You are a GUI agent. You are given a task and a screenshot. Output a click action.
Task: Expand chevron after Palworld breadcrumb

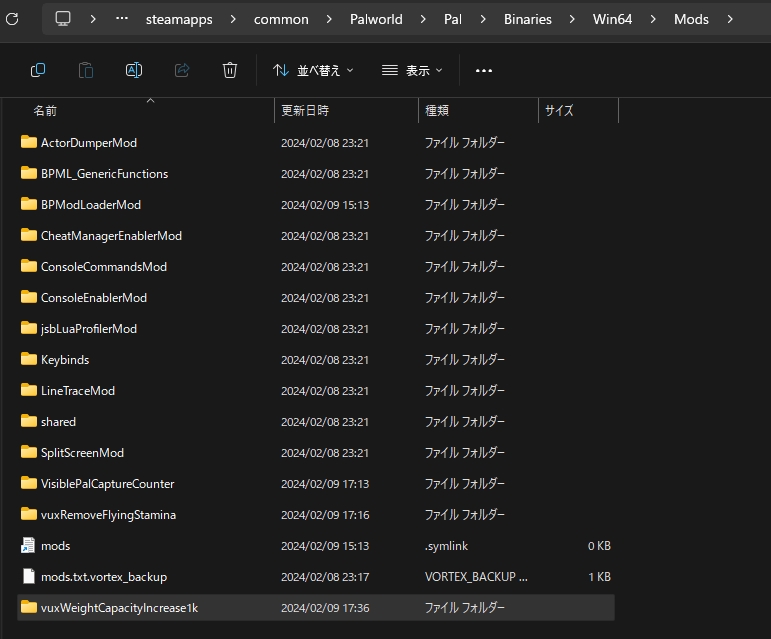click(x=423, y=19)
